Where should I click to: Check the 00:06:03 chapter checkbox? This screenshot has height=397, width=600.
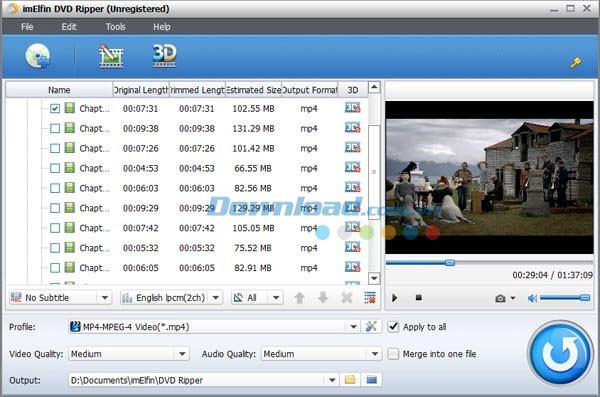(x=55, y=188)
